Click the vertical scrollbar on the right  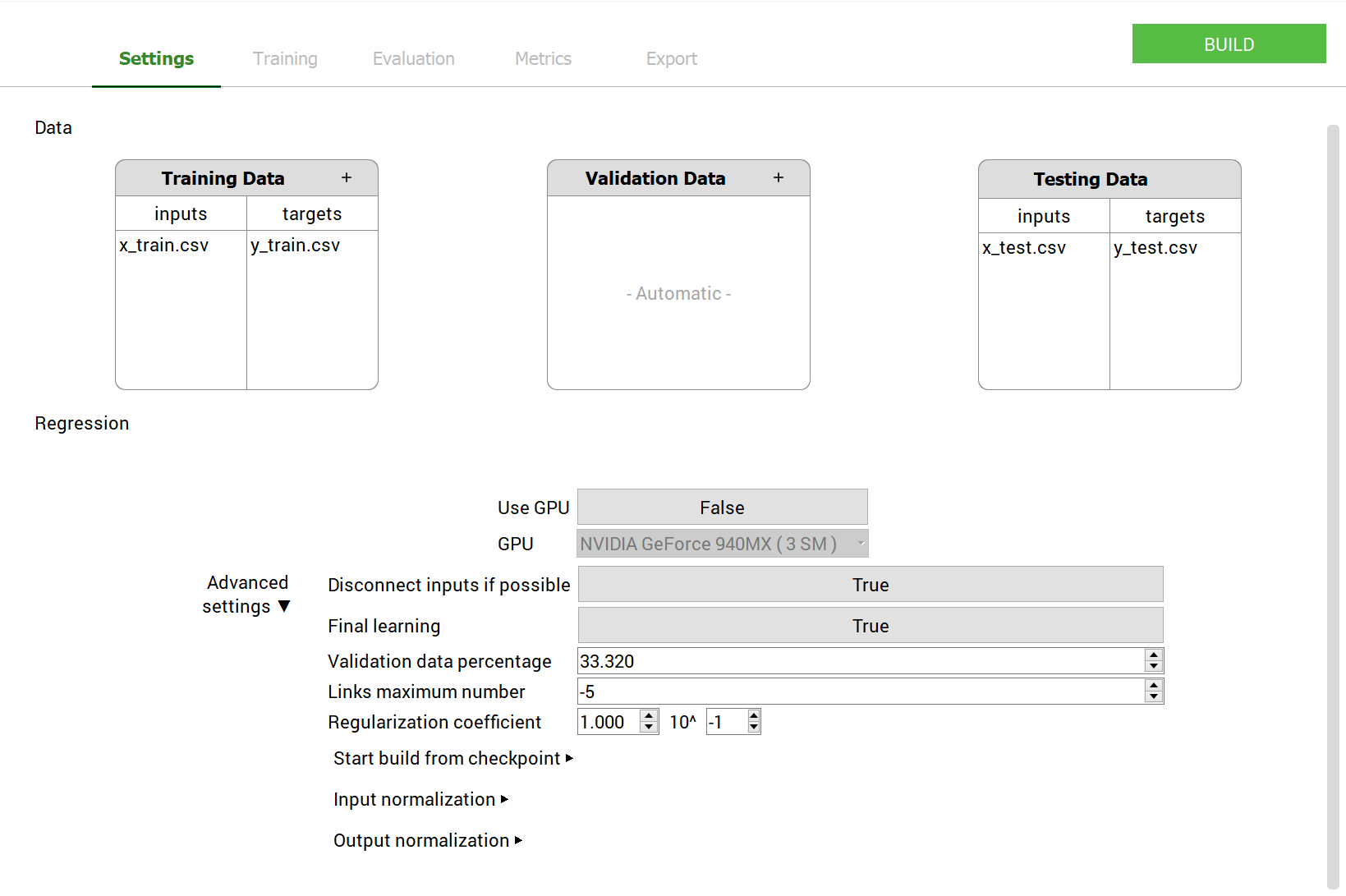(1333, 506)
